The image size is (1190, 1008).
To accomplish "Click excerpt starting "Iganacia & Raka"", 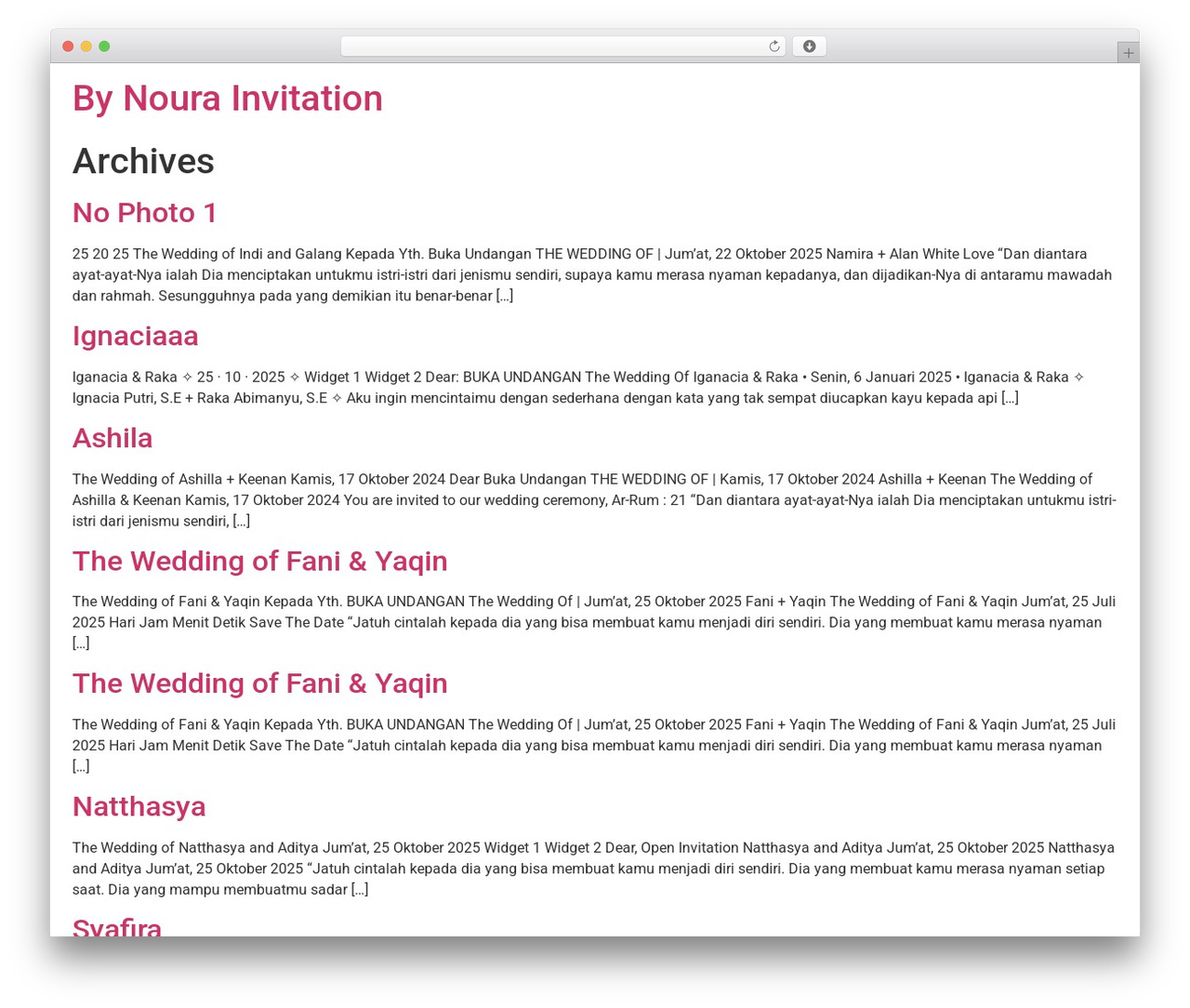I will (x=578, y=388).
